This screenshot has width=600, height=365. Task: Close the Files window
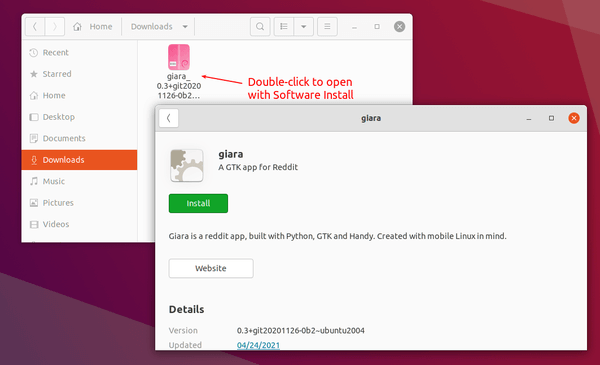(x=399, y=26)
